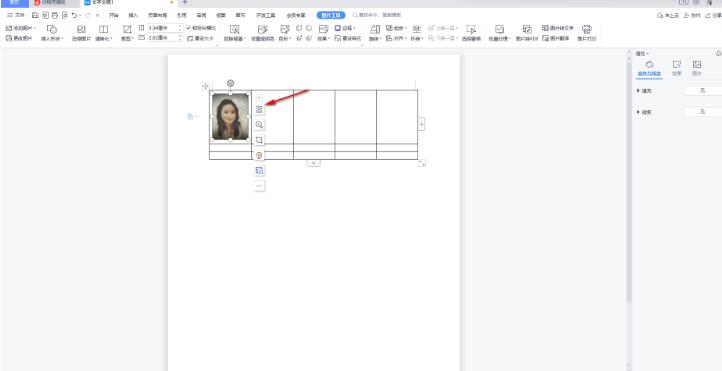Expand the Fill (填充) section in side panel

[x=644, y=91]
